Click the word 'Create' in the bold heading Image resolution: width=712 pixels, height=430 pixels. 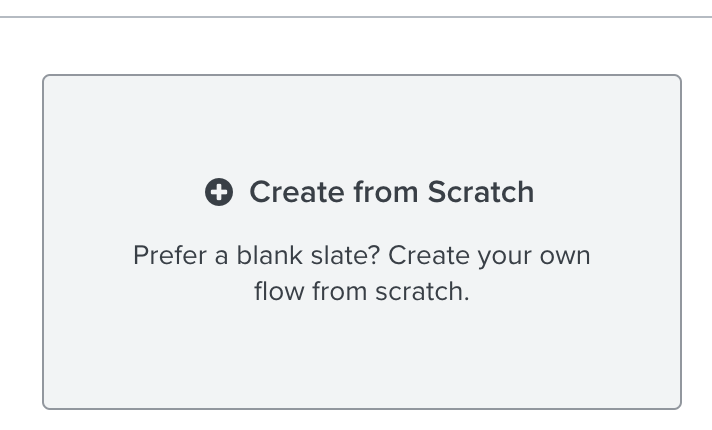(x=297, y=192)
